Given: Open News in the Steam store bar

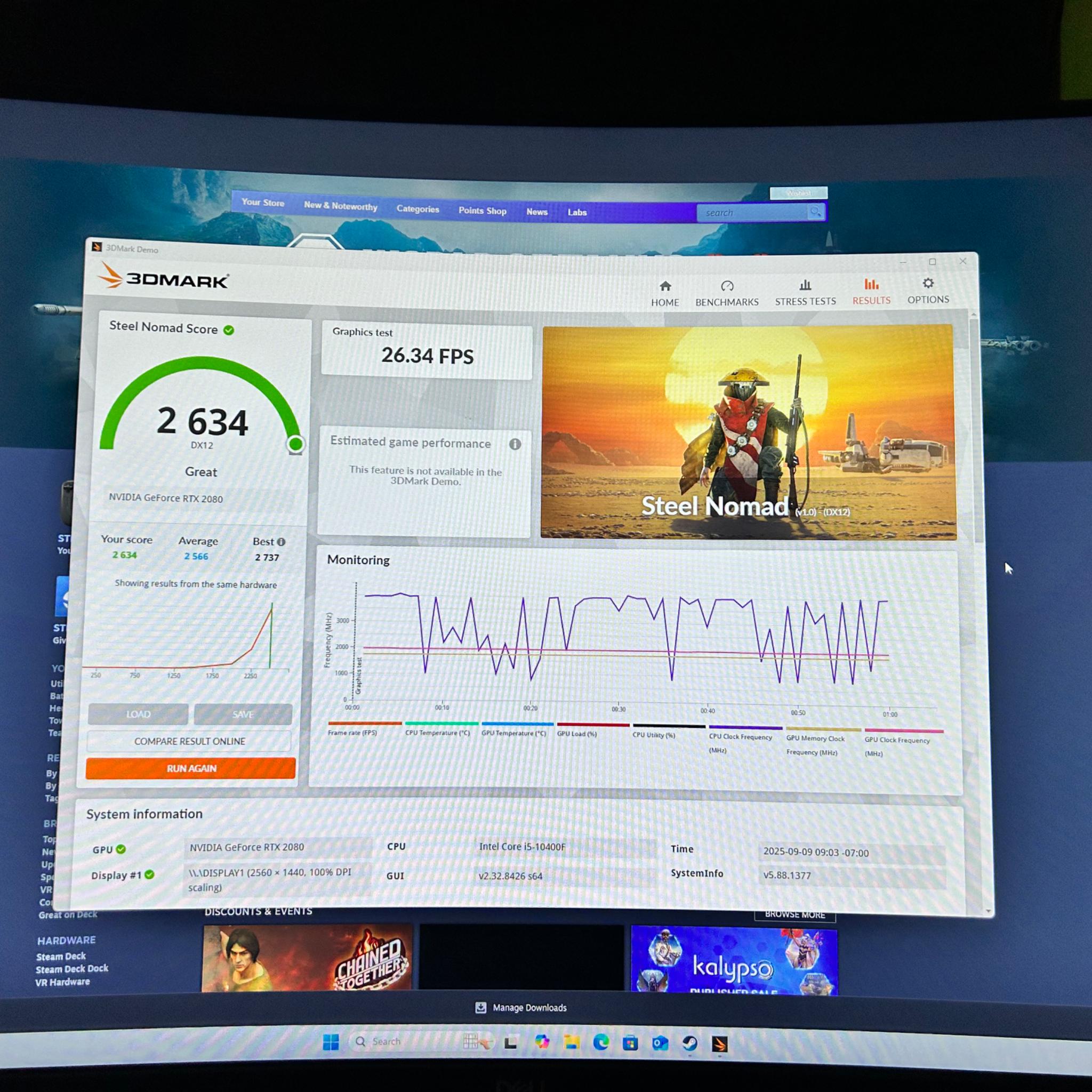Looking at the screenshot, I should click(537, 212).
